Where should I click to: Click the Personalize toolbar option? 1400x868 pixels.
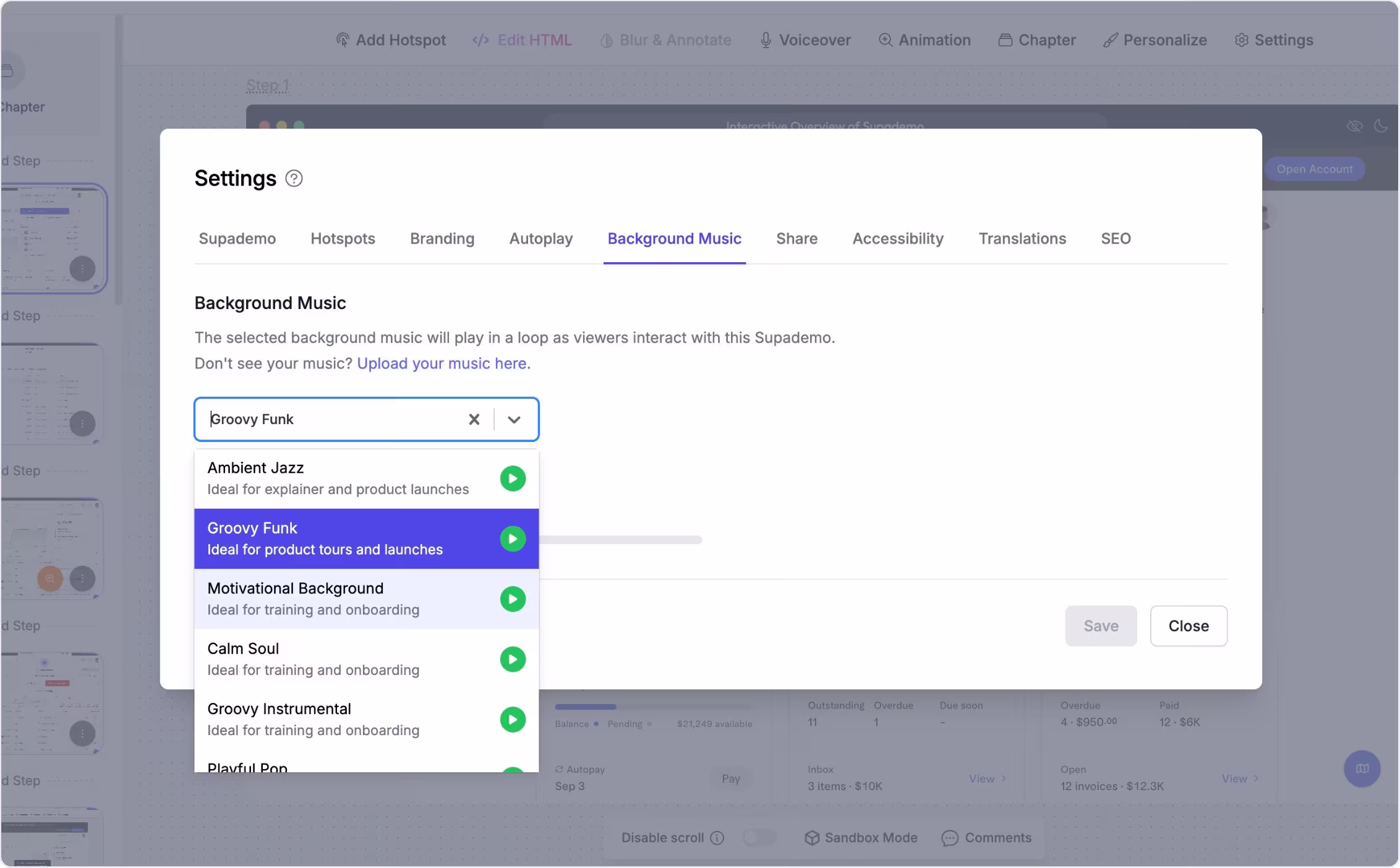tap(1155, 40)
